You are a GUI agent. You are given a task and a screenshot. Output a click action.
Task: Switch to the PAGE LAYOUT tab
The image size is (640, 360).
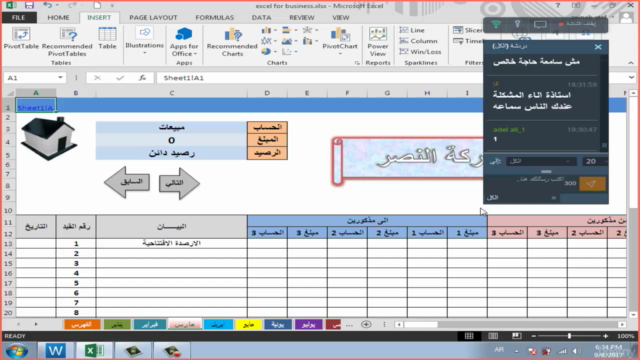point(153,18)
